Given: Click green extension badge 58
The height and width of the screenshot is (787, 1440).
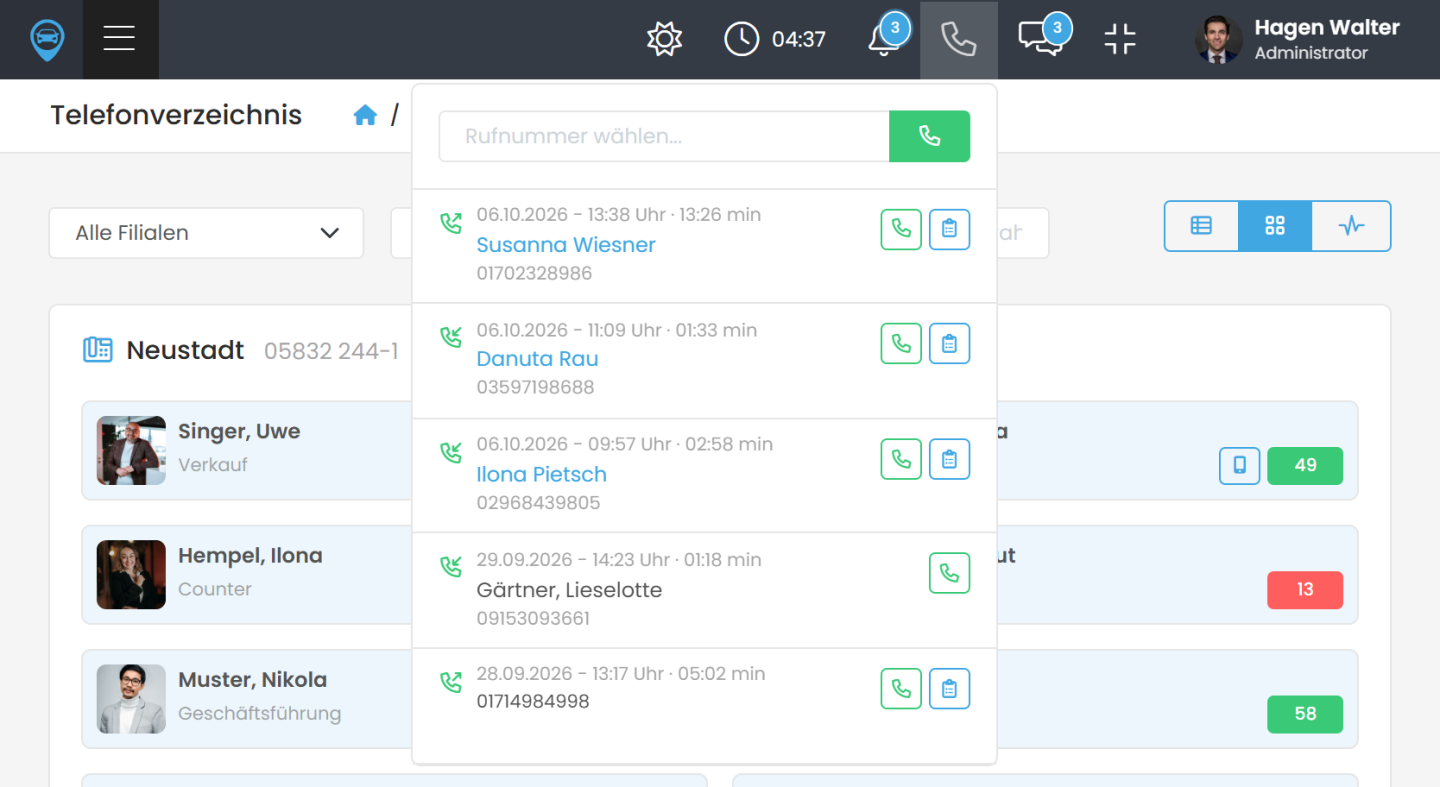Looking at the screenshot, I should coord(1305,714).
